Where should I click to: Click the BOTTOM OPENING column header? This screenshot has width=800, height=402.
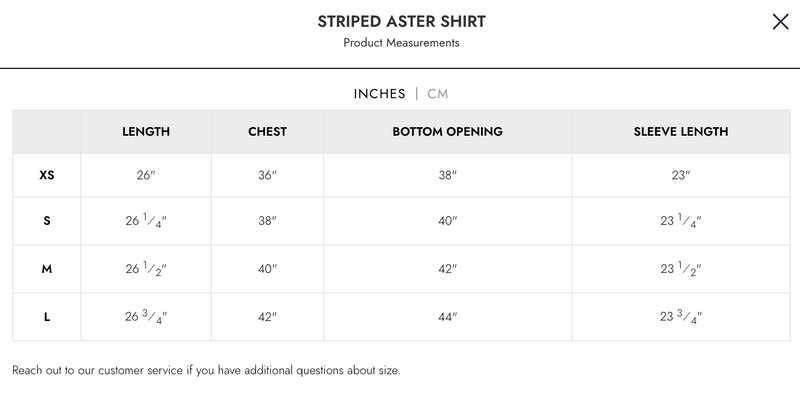pyautogui.click(x=447, y=131)
